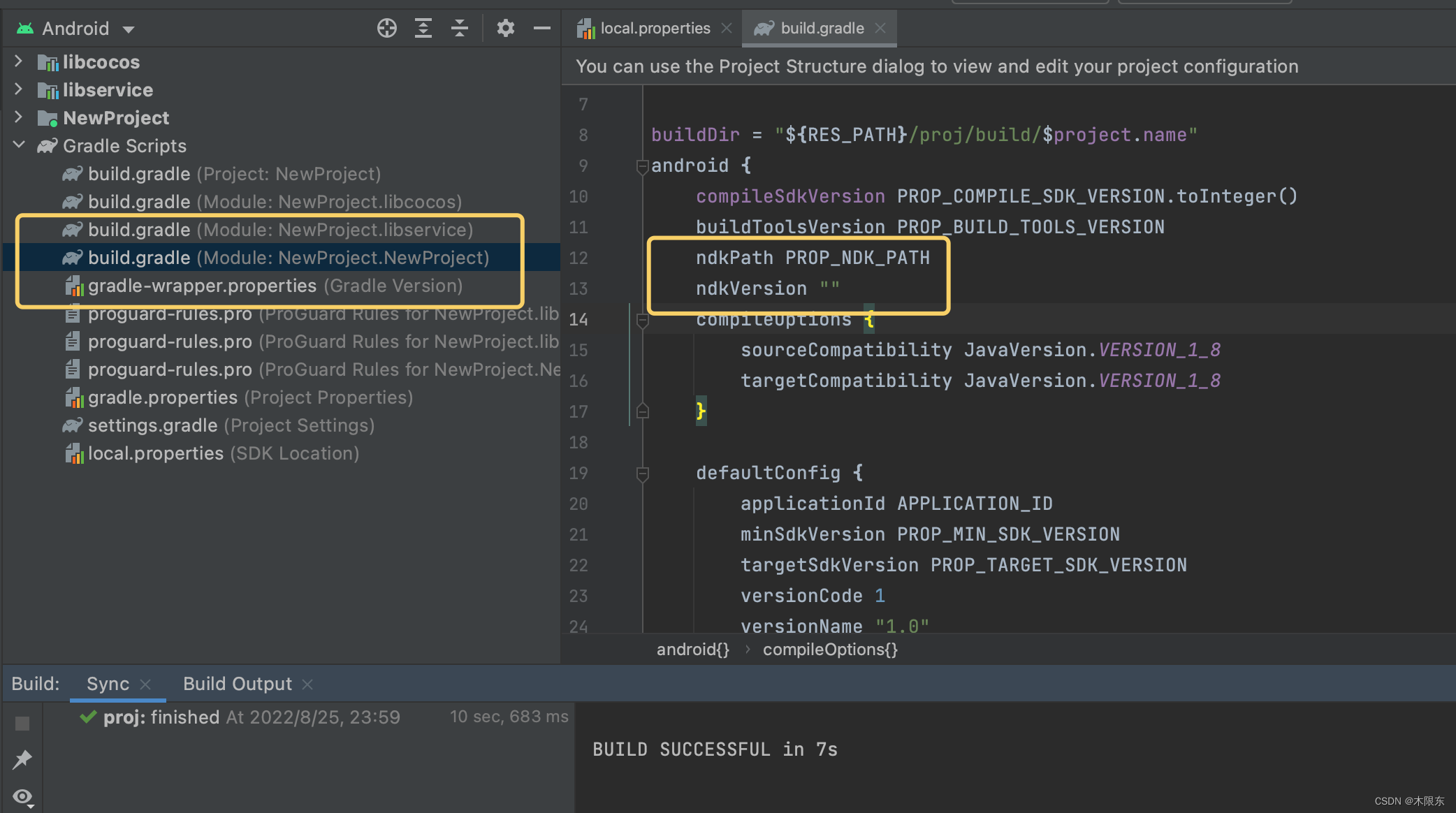Click fold end marker at line 17
Screen dimensions: 1456x813
pos(642,411)
